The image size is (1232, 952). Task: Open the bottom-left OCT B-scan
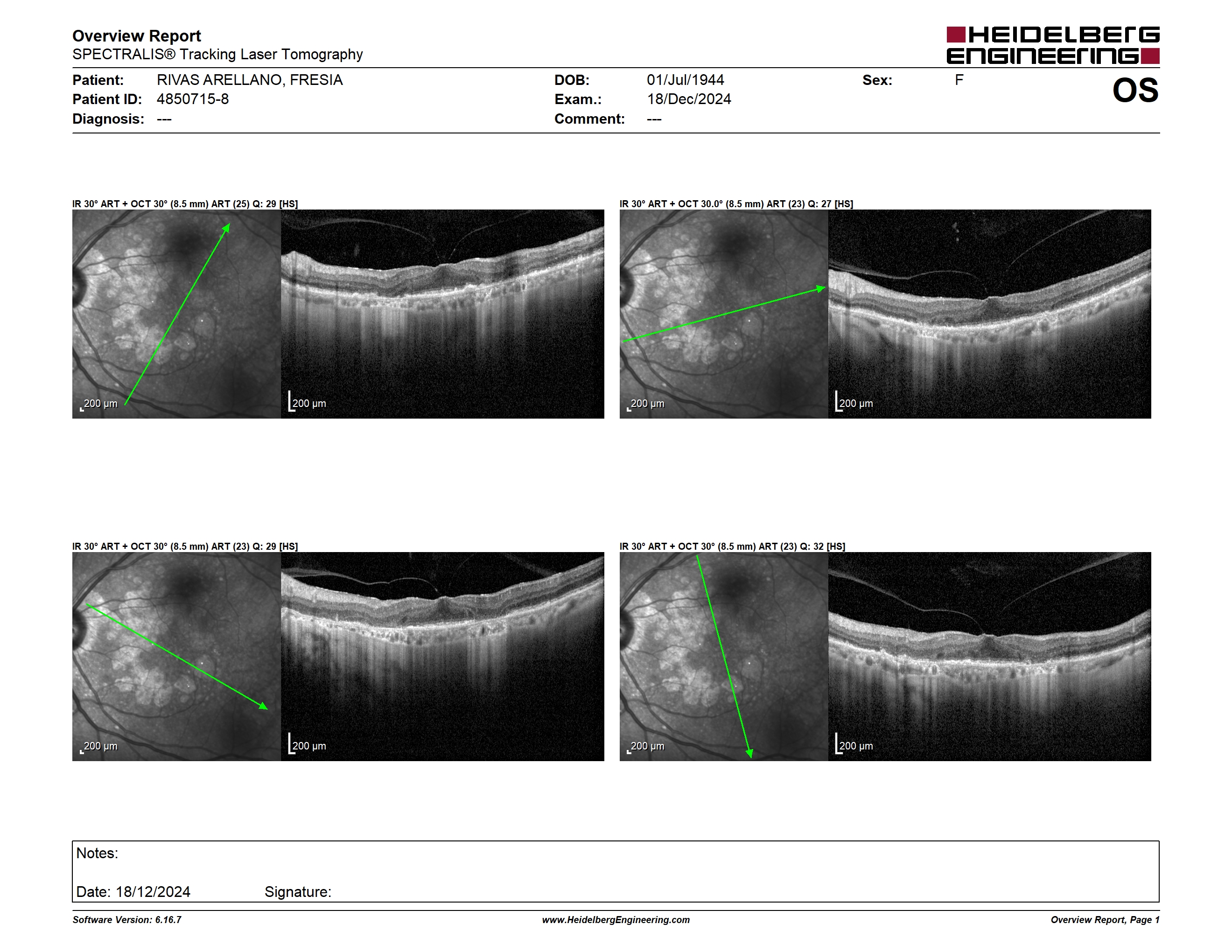[x=442, y=657]
